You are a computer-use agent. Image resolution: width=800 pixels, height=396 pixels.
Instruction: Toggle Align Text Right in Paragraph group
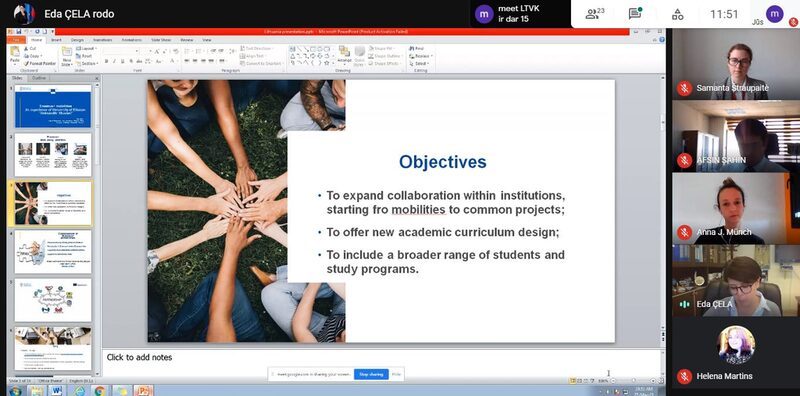pyautogui.click(x=203, y=61)
